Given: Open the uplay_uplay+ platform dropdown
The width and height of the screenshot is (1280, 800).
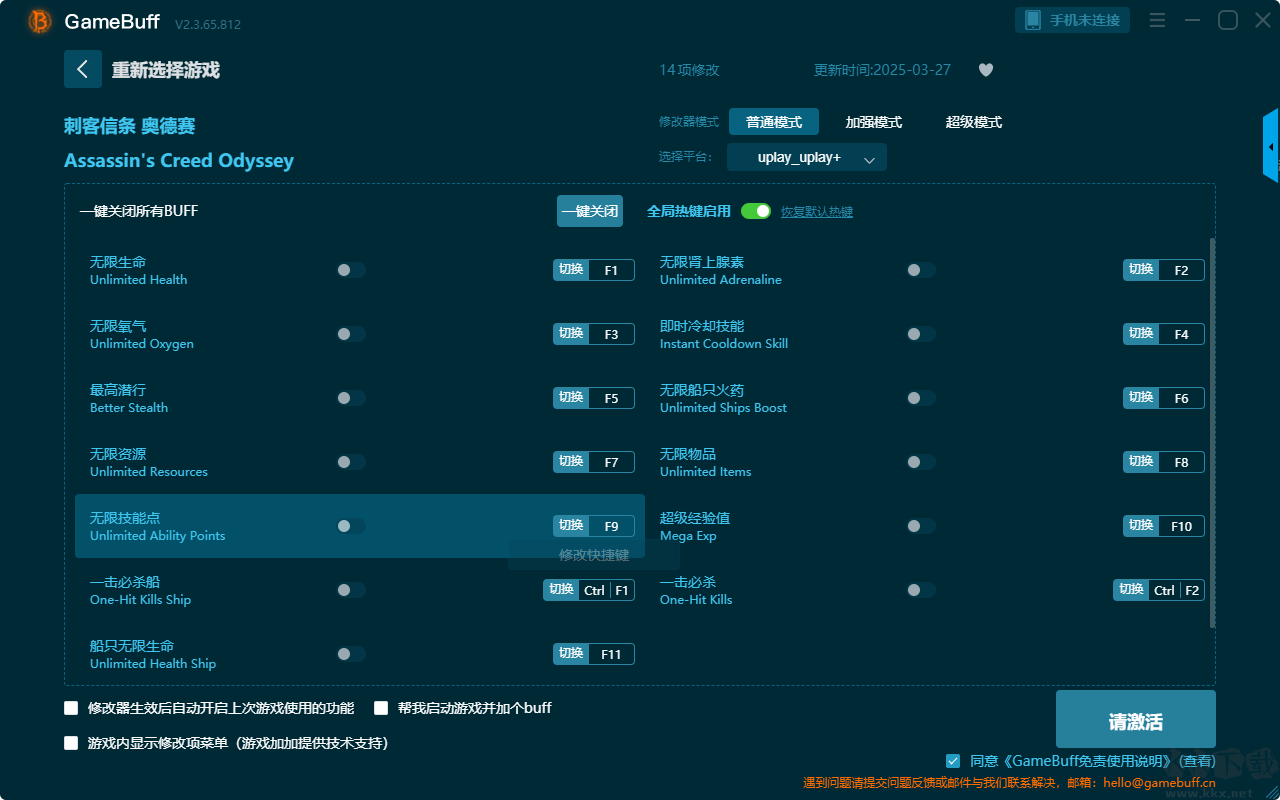Looking at the screenshot, I should click(807, 158).
